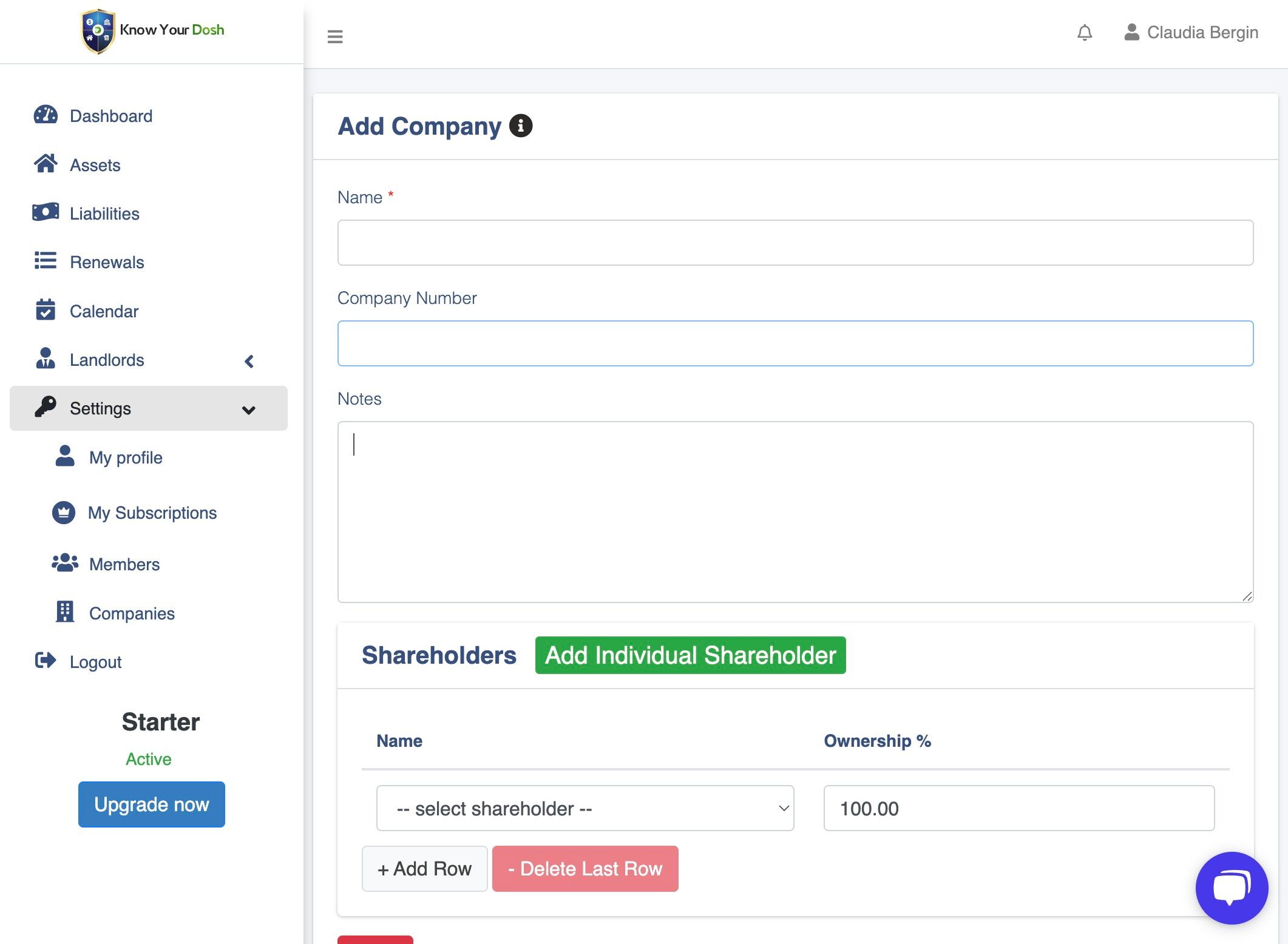Viewport: 1288px width, 944px height.
Task: Click the Ownership % field showing 100.00
Action: tap(1019, 808)
